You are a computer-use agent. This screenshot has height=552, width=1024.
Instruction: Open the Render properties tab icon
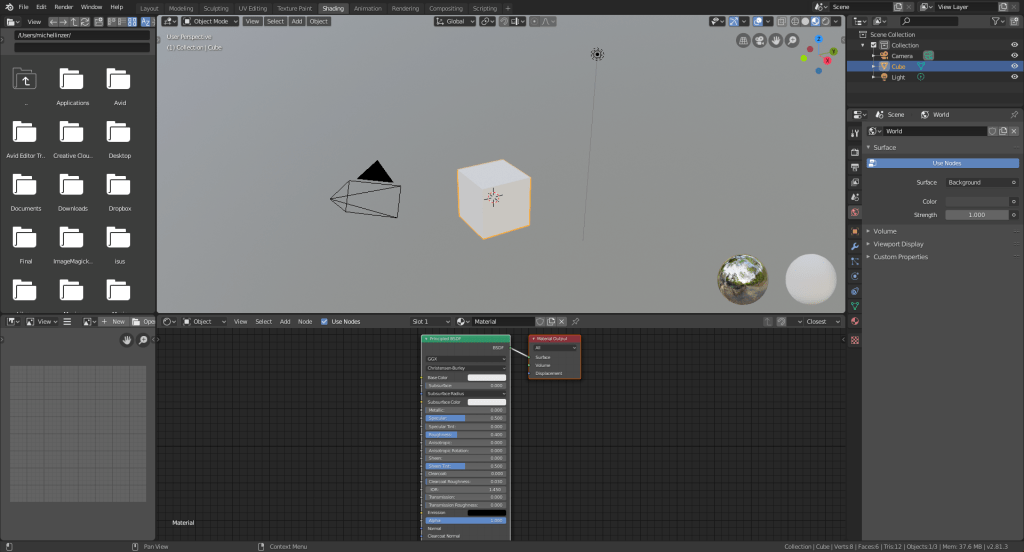pyautogui.click(x=855, y=151)
